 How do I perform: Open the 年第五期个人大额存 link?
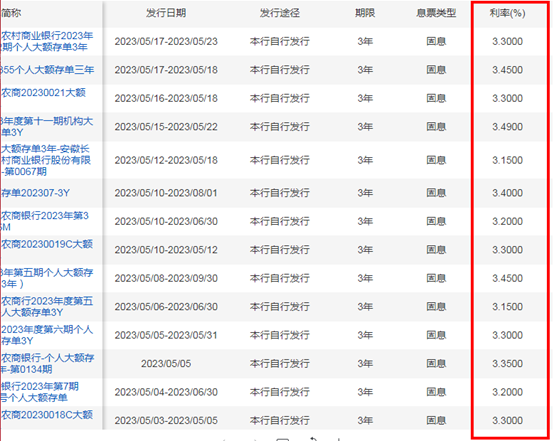[47, 278]
